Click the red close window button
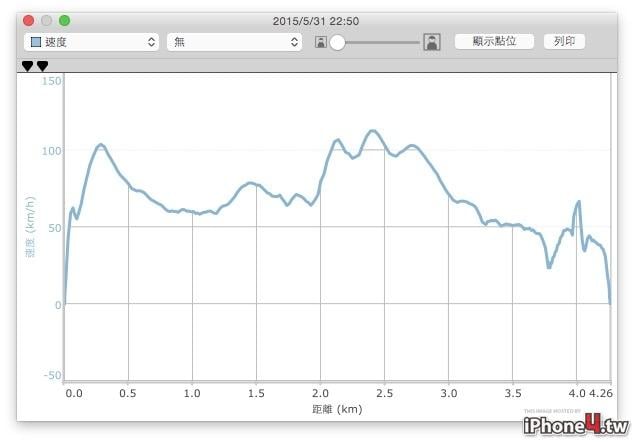This screenshot has width=634, height=442. click(28, 20)
